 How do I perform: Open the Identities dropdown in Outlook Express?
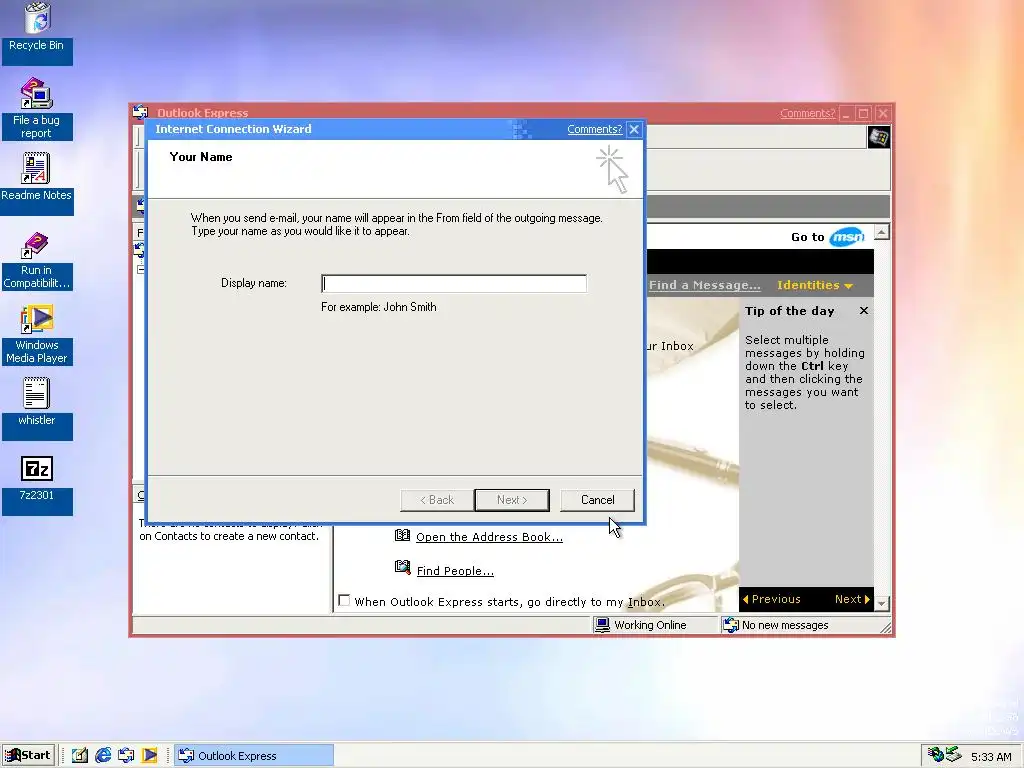click(x=814, y=285)
